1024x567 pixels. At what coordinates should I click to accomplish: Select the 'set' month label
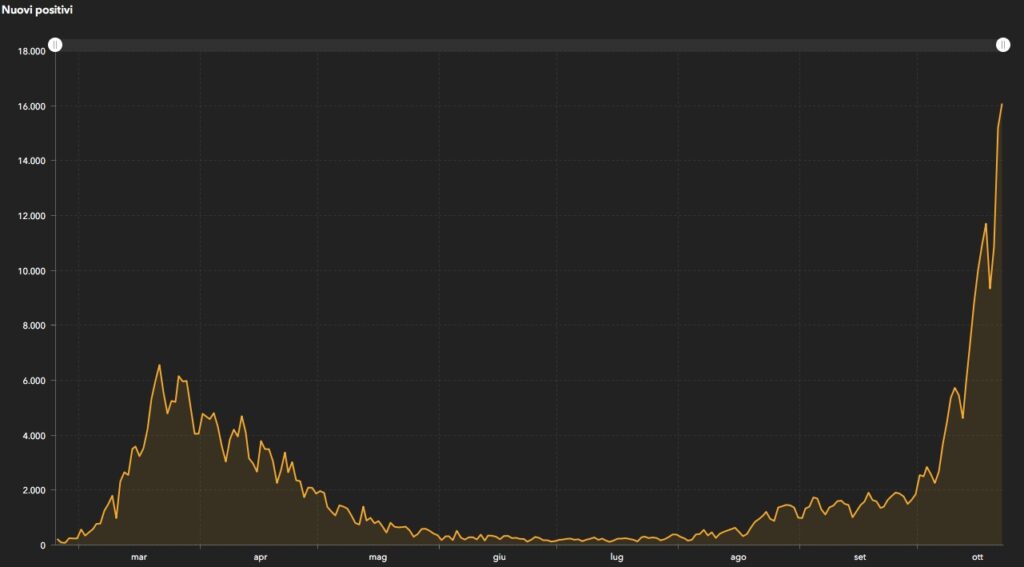tap(860, 557)
